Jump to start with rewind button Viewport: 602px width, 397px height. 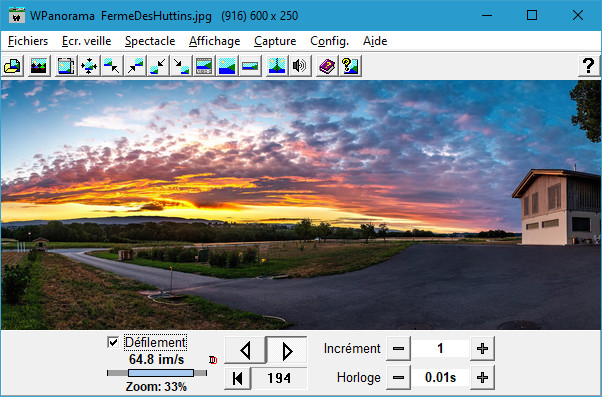(238, 378)
